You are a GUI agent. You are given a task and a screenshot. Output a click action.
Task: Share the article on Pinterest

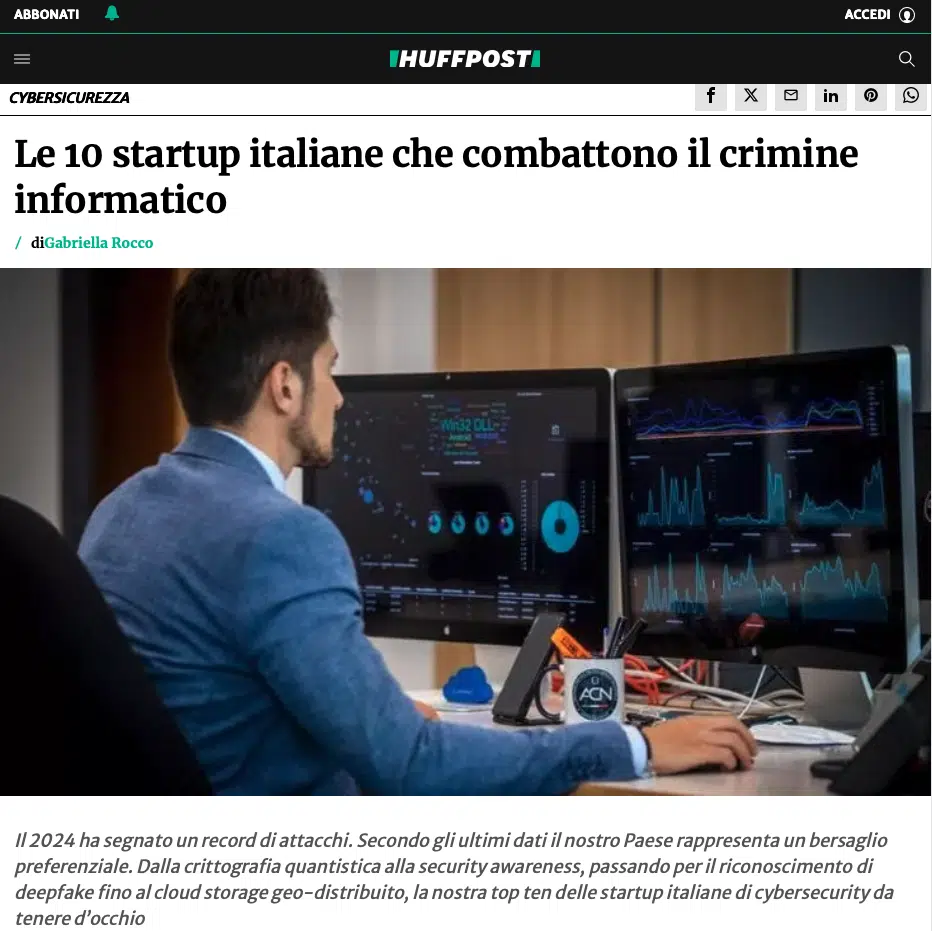click(871, 96)
